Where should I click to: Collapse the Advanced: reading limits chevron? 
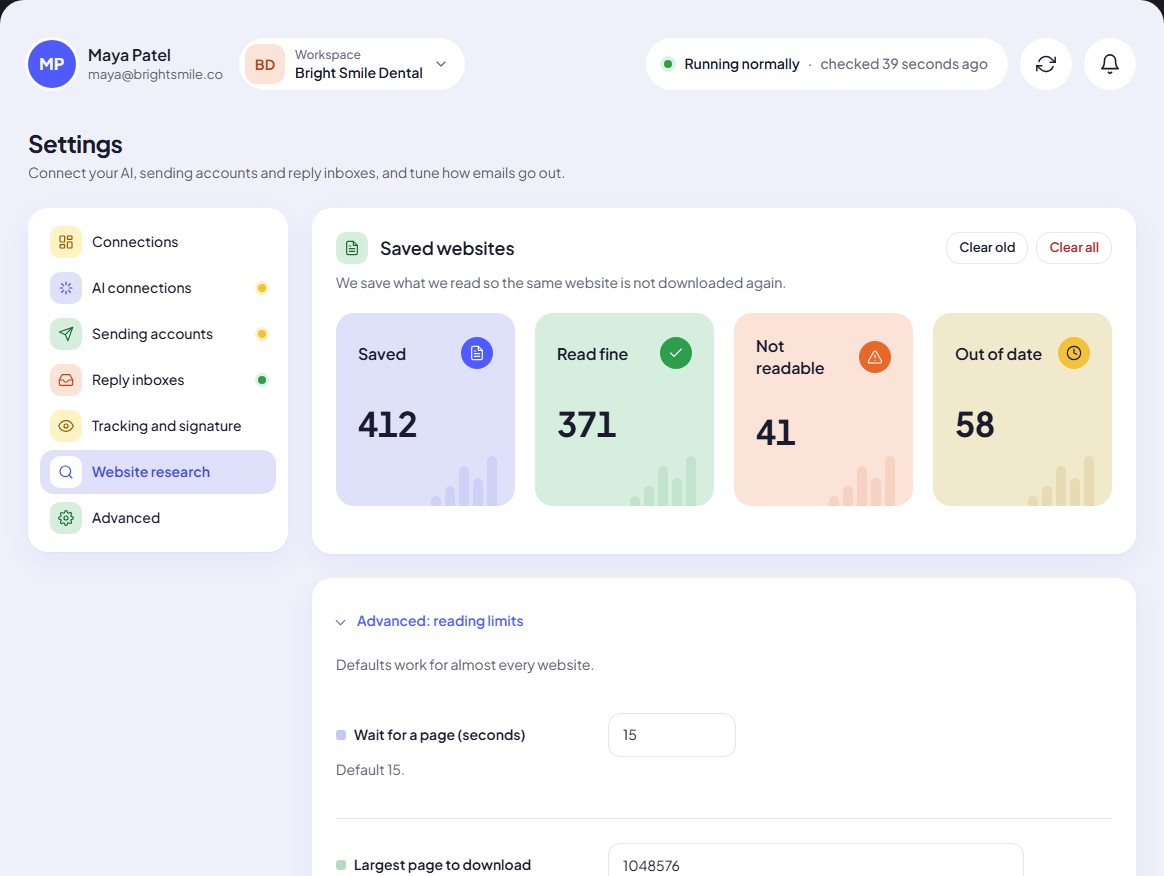click(341, 622)
